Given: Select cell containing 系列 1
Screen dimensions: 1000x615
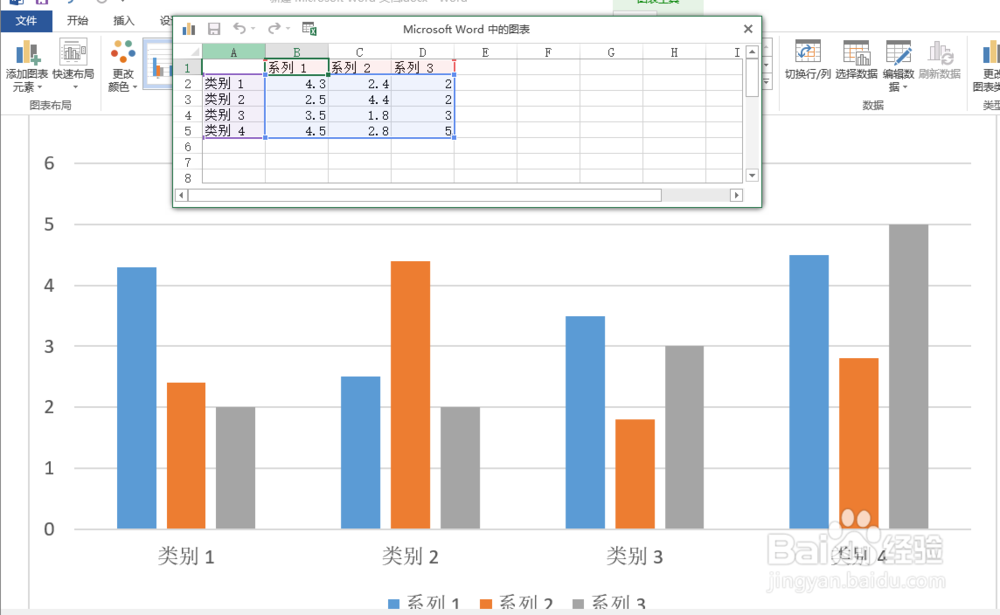Looking at the screenshot, I should 297,68.
